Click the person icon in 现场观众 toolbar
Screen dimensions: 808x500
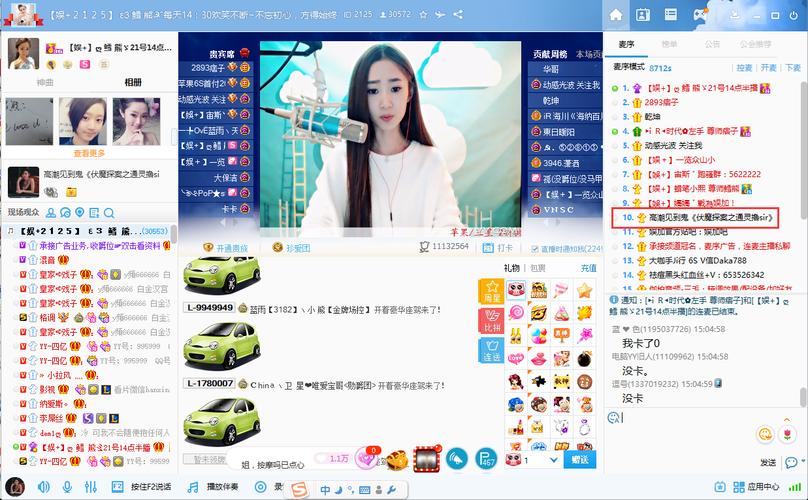pos(50,212)
